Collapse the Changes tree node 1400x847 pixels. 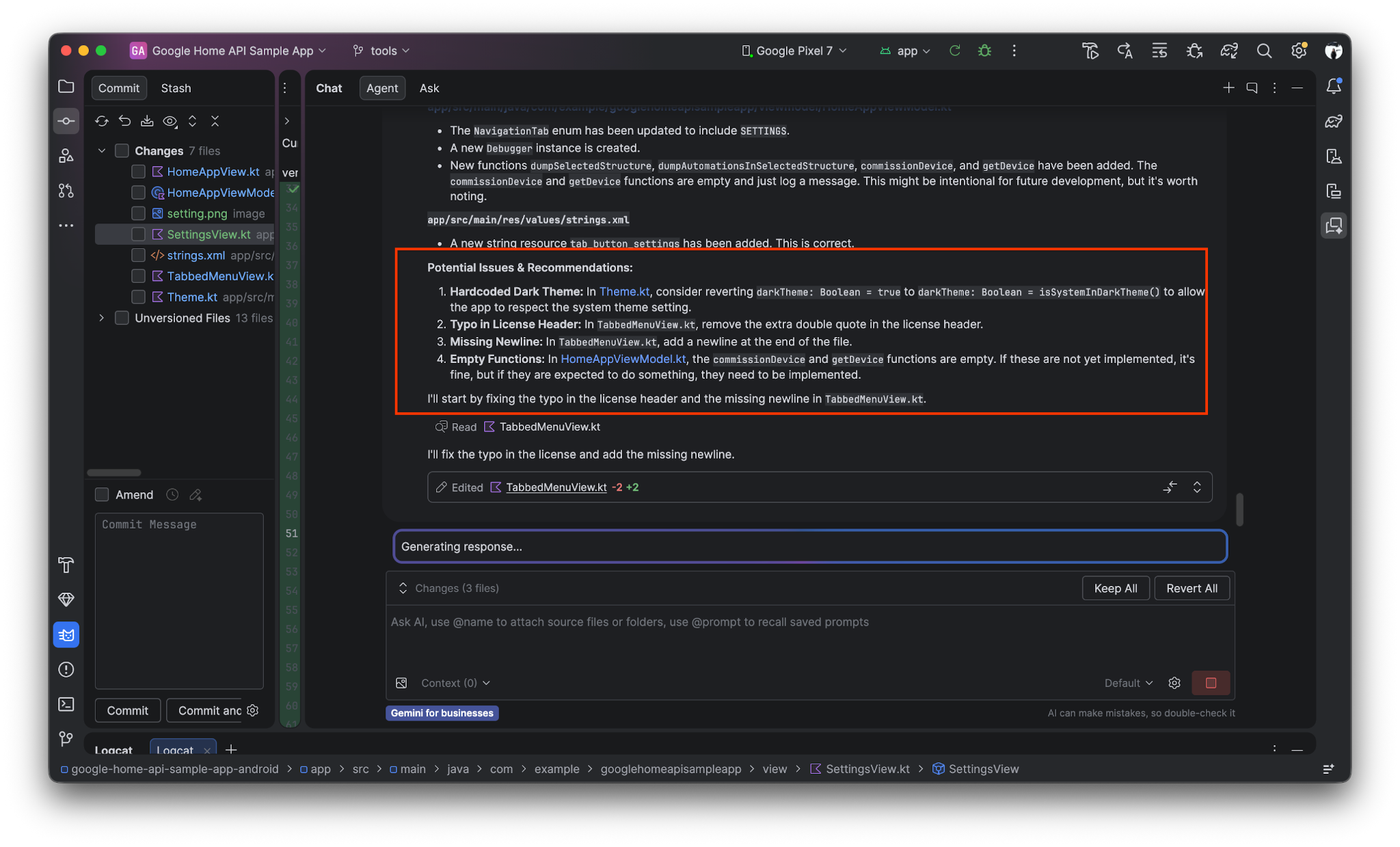click(102, 150)
